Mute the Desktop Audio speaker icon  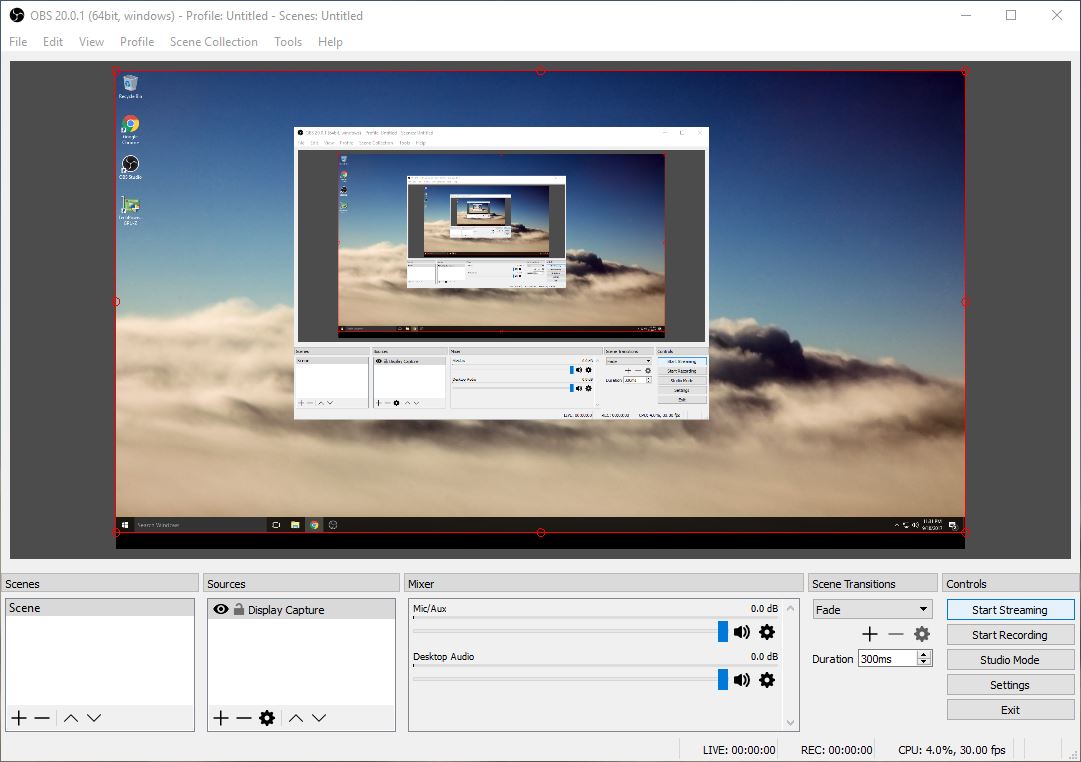click(742, 680)
